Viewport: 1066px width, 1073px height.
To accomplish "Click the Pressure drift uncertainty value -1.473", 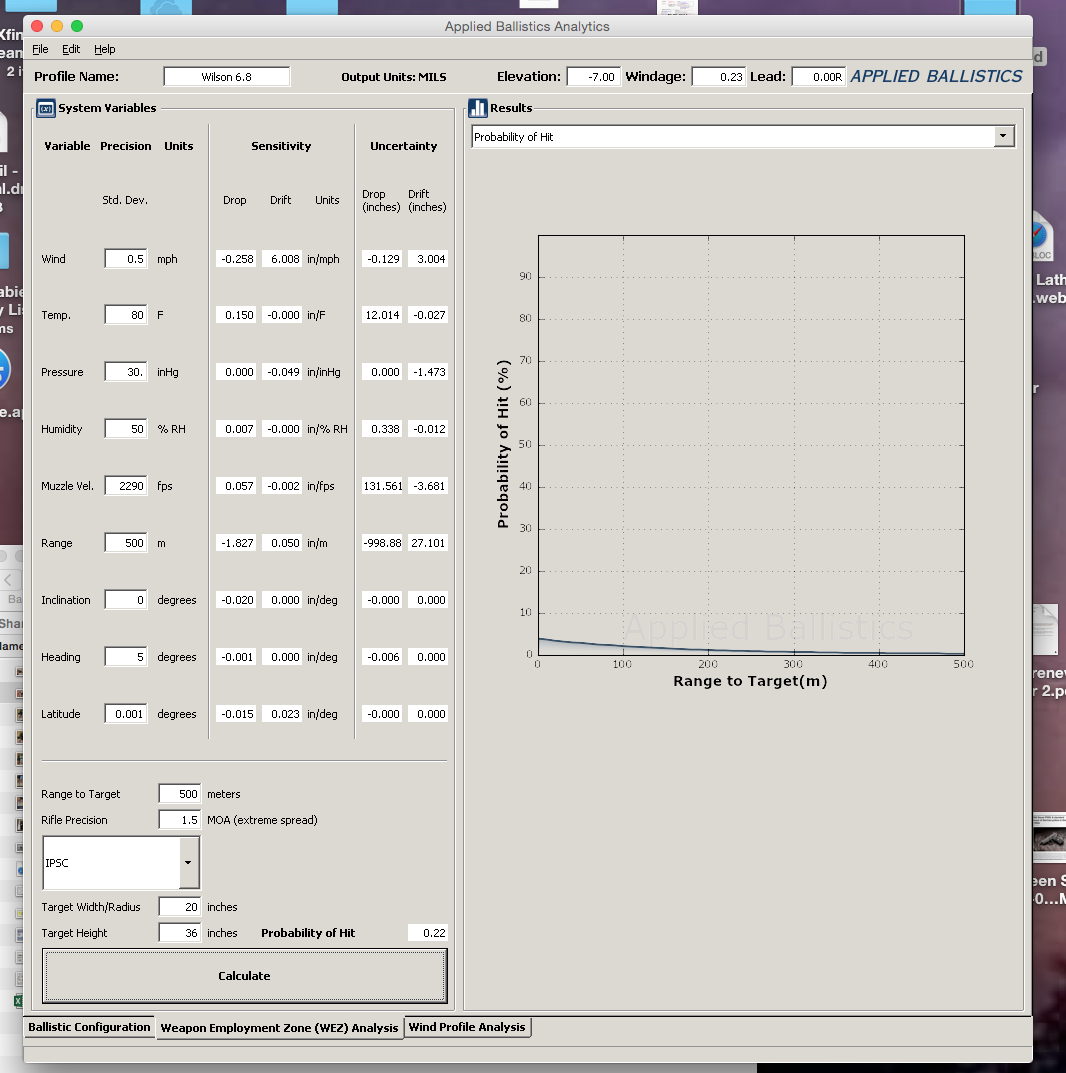I will (428, 372).
